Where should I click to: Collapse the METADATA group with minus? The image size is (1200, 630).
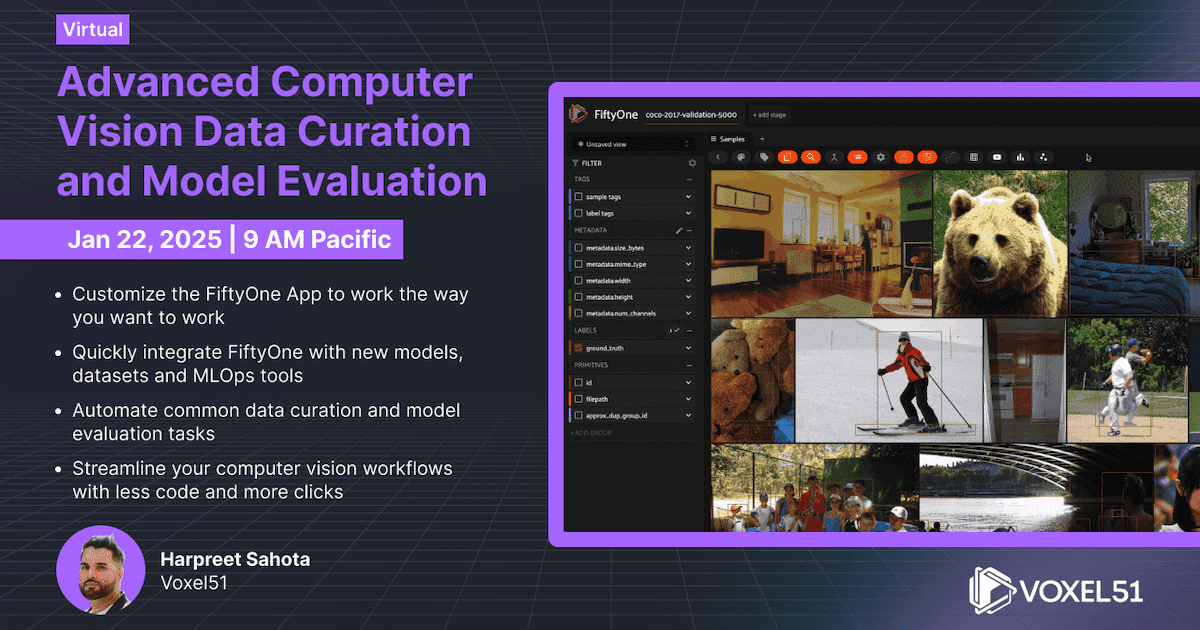pos(689,230)
